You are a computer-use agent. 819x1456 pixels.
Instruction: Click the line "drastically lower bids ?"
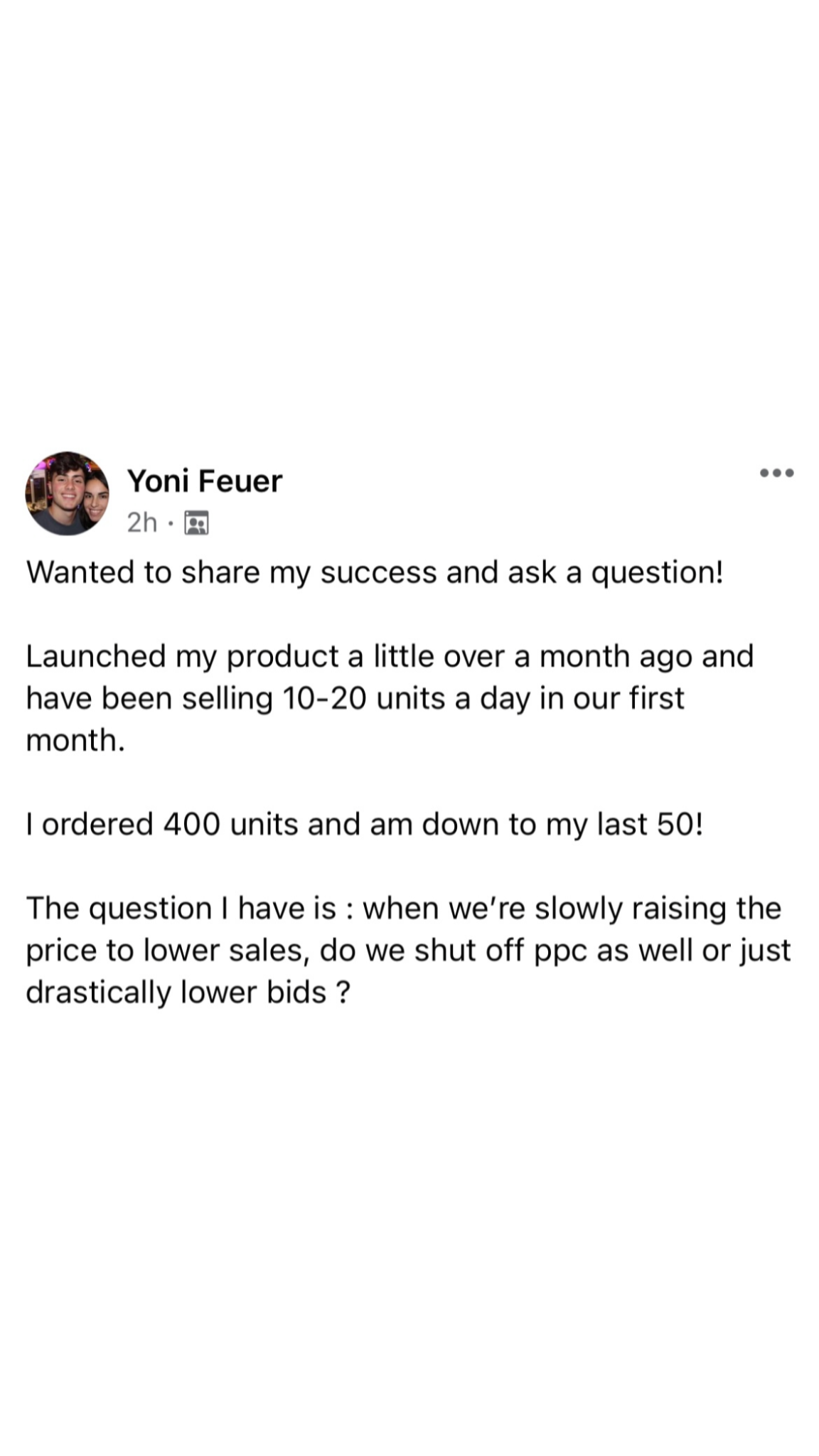[x=188, y=992]
